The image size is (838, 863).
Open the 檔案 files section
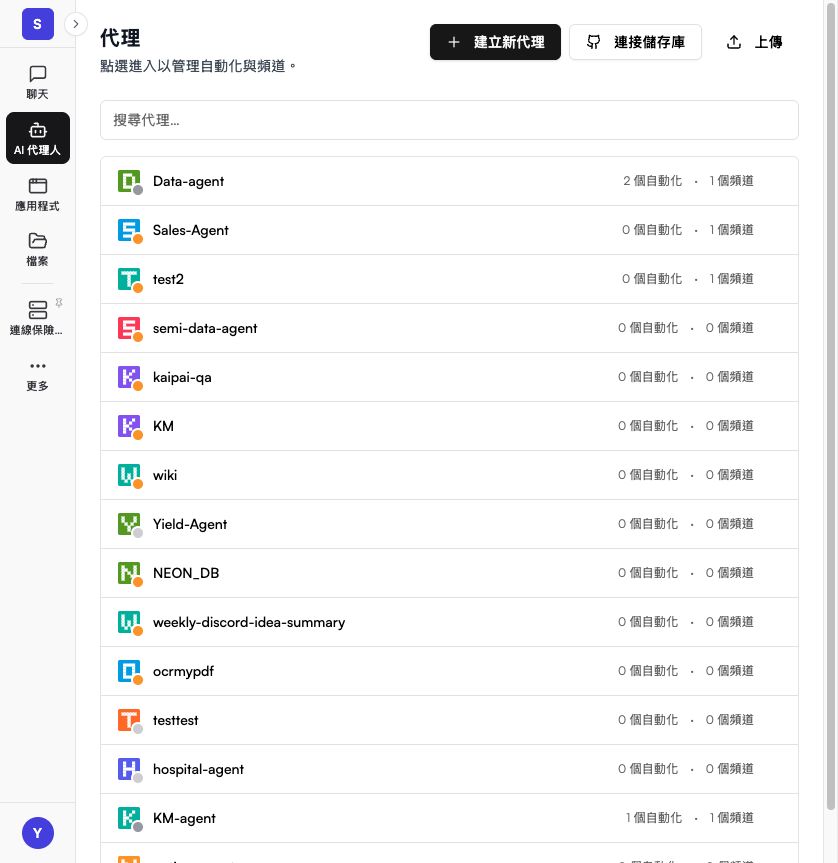coord(37,250)
